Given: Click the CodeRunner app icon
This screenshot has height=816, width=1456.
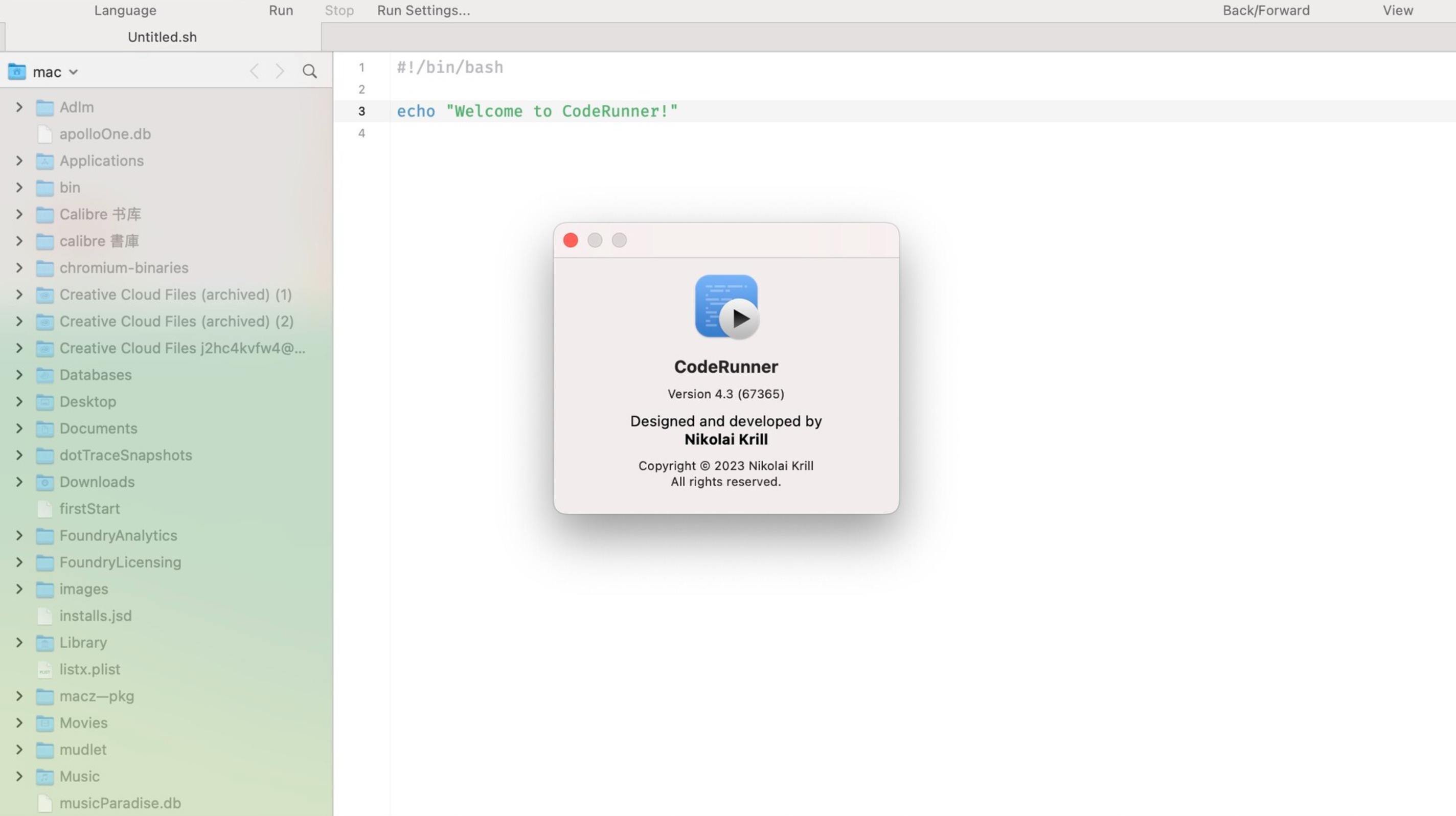Looking at the screenshot, I should [726, 305].
